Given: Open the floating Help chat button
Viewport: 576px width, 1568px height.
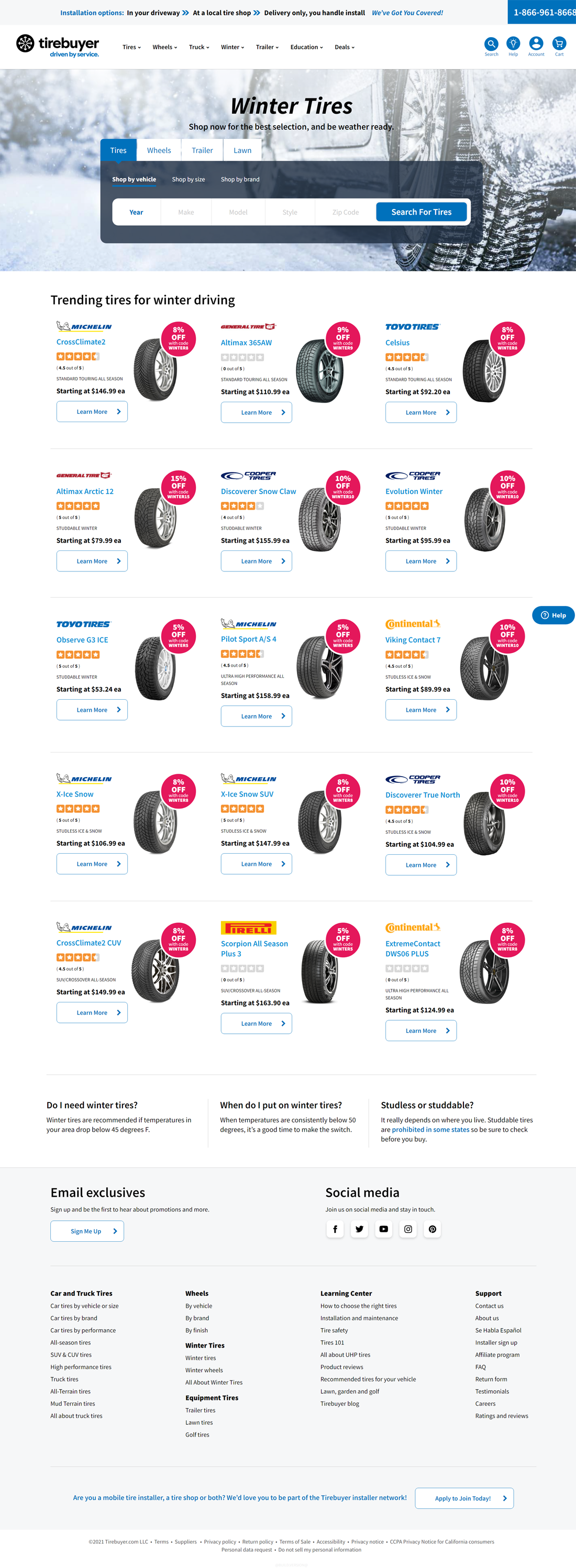Looking at the screenshot, I should (553, 615).
